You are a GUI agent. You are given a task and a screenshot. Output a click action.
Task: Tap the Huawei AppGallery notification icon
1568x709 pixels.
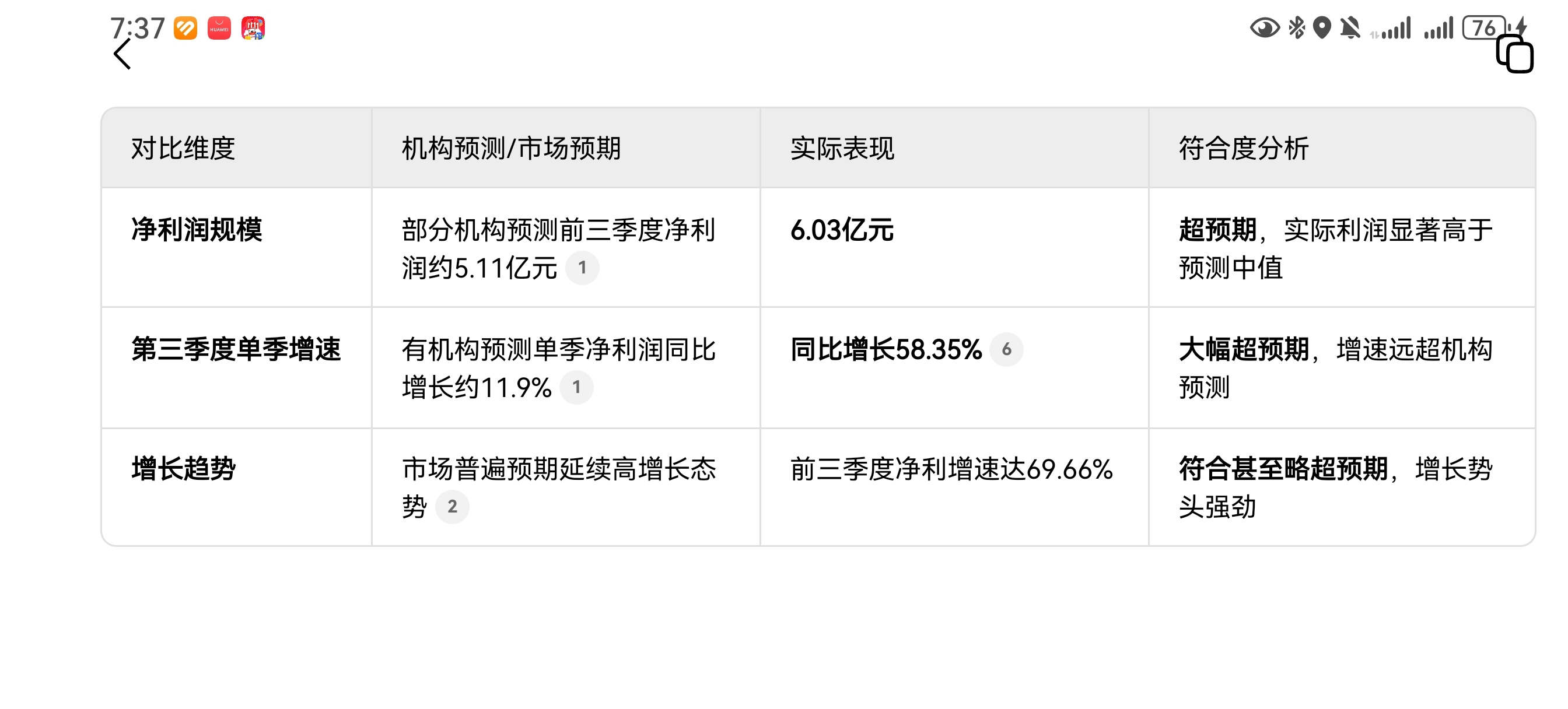pyautogui.click(x=219, y=28)
